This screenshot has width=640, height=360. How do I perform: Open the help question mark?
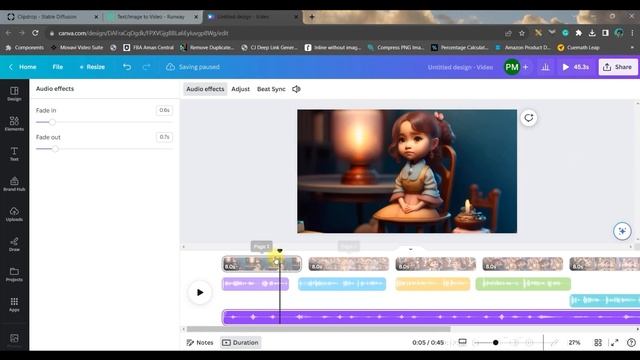(x=631, y=342)
